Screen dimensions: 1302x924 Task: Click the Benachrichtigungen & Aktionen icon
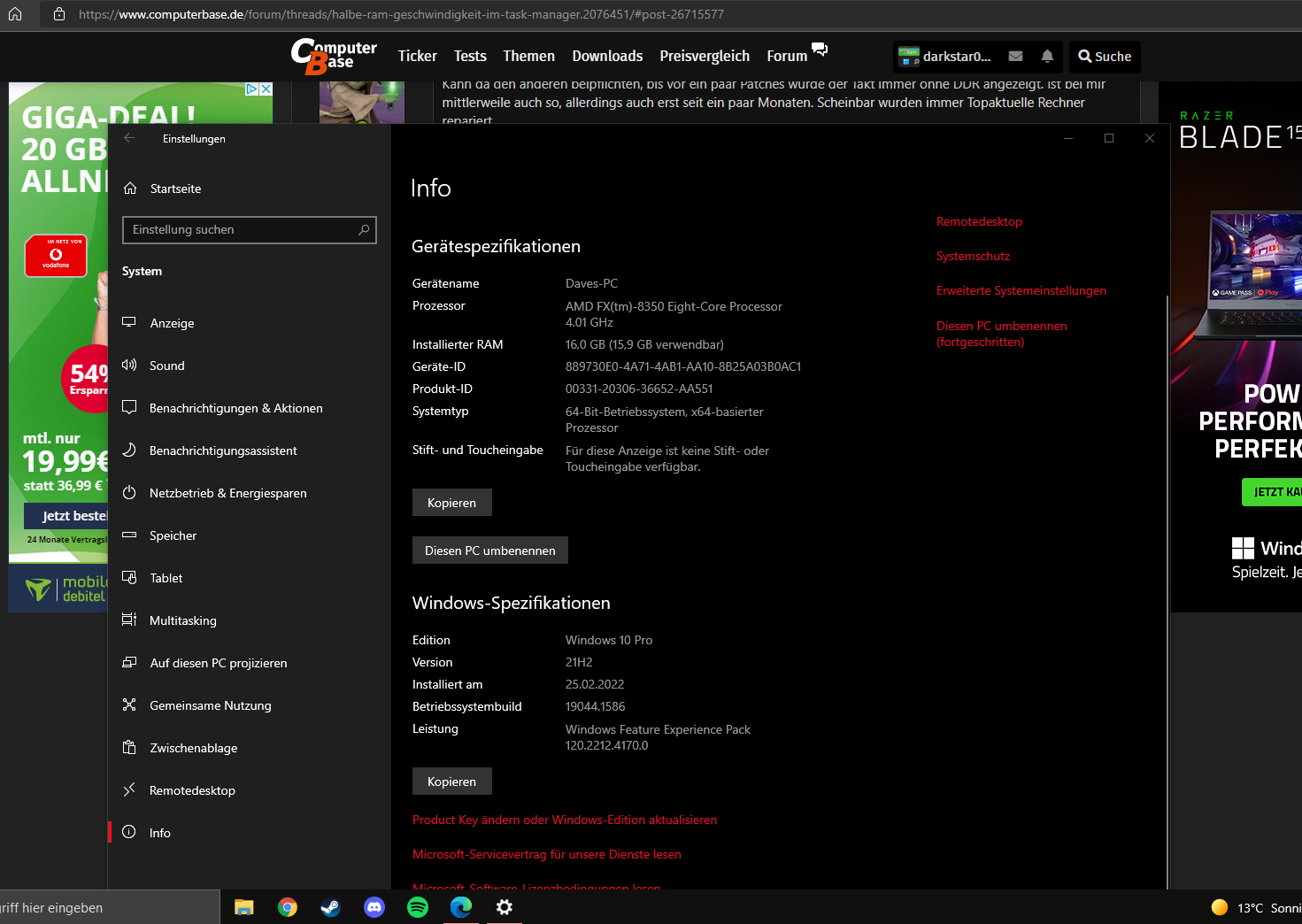(x=129, y=407)
